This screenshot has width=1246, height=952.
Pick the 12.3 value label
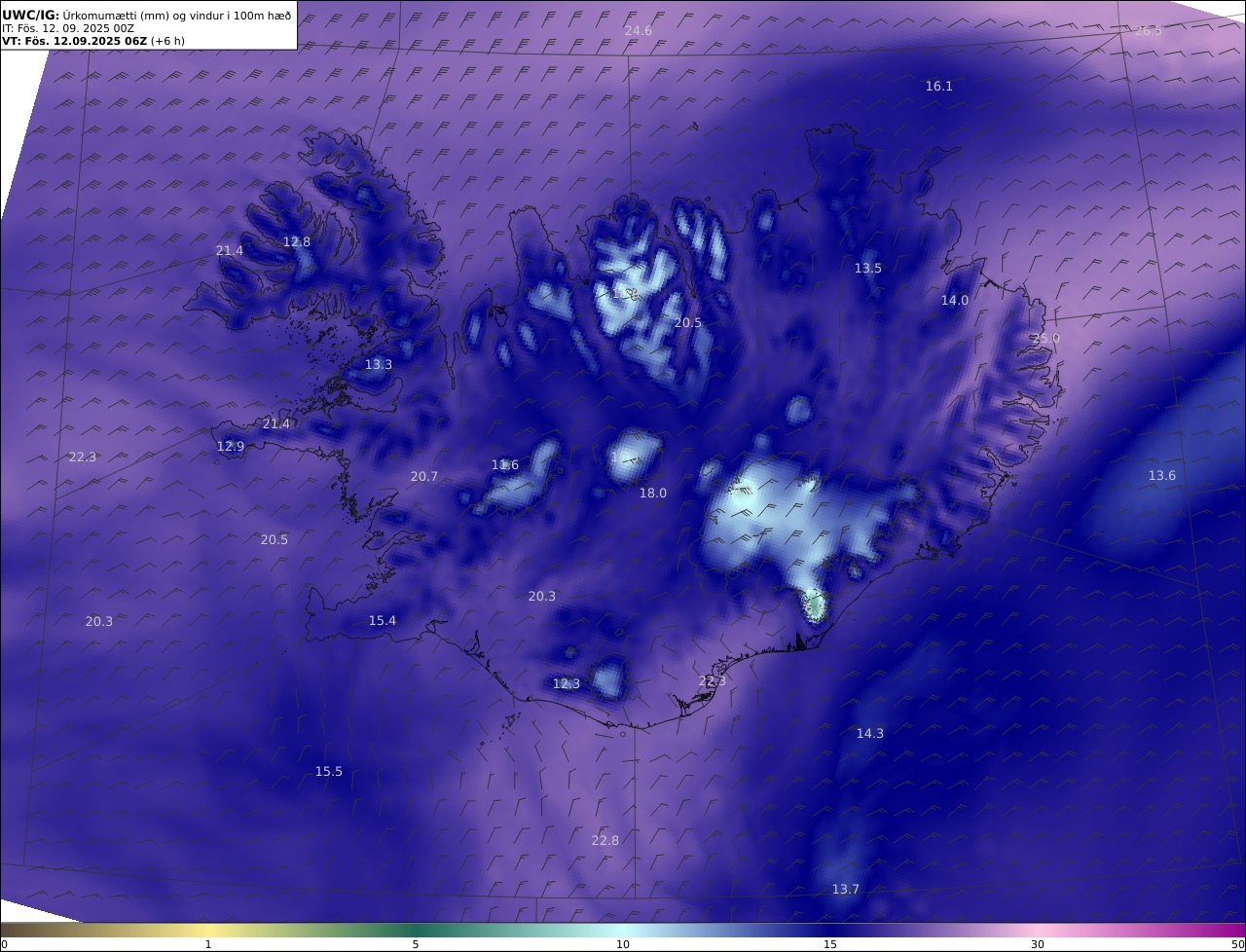(567, 684)
